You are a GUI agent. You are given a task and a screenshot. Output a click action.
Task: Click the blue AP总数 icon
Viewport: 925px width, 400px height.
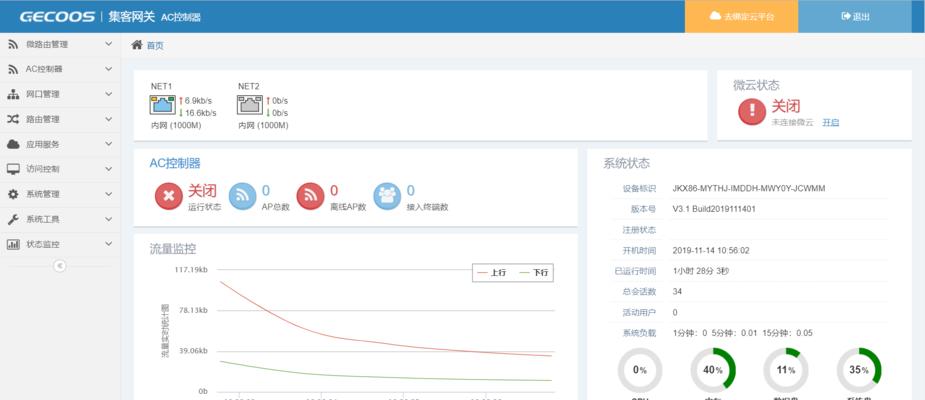coord(242,196)
